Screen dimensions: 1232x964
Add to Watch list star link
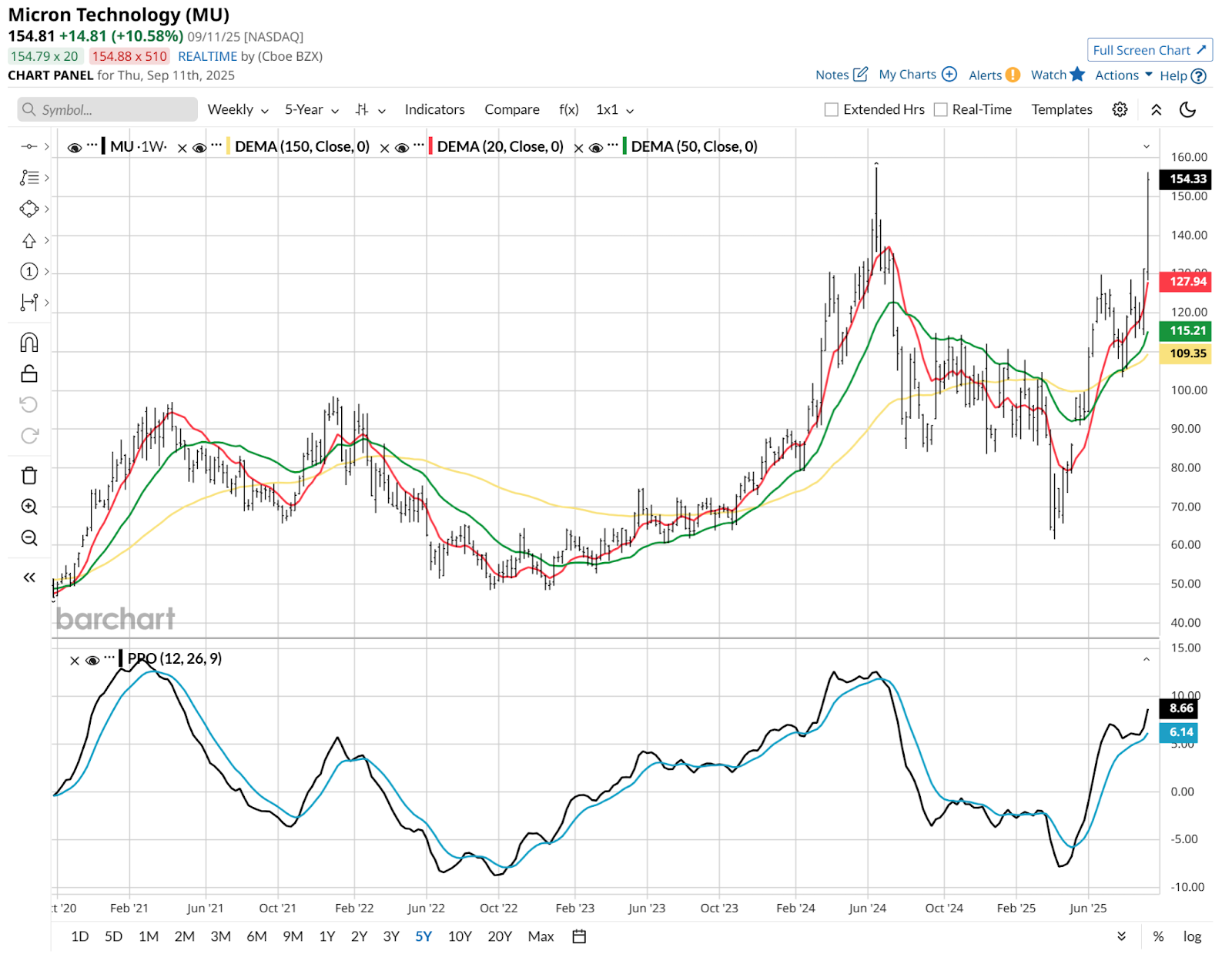[x=1058, y=75]
